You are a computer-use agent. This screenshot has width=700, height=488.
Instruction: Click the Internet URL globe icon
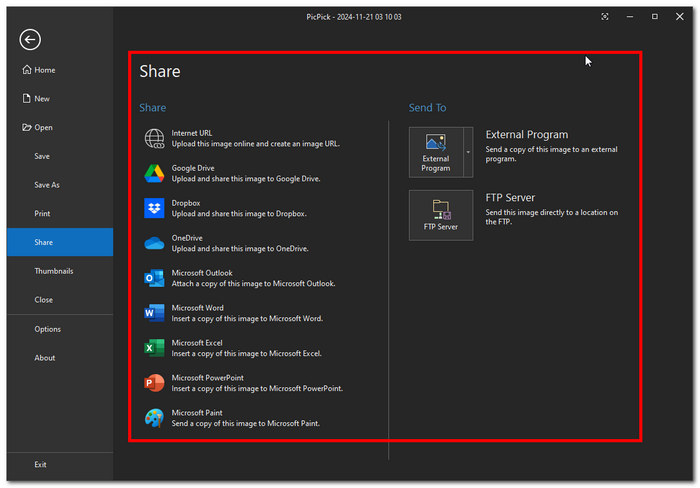point(154,138)
